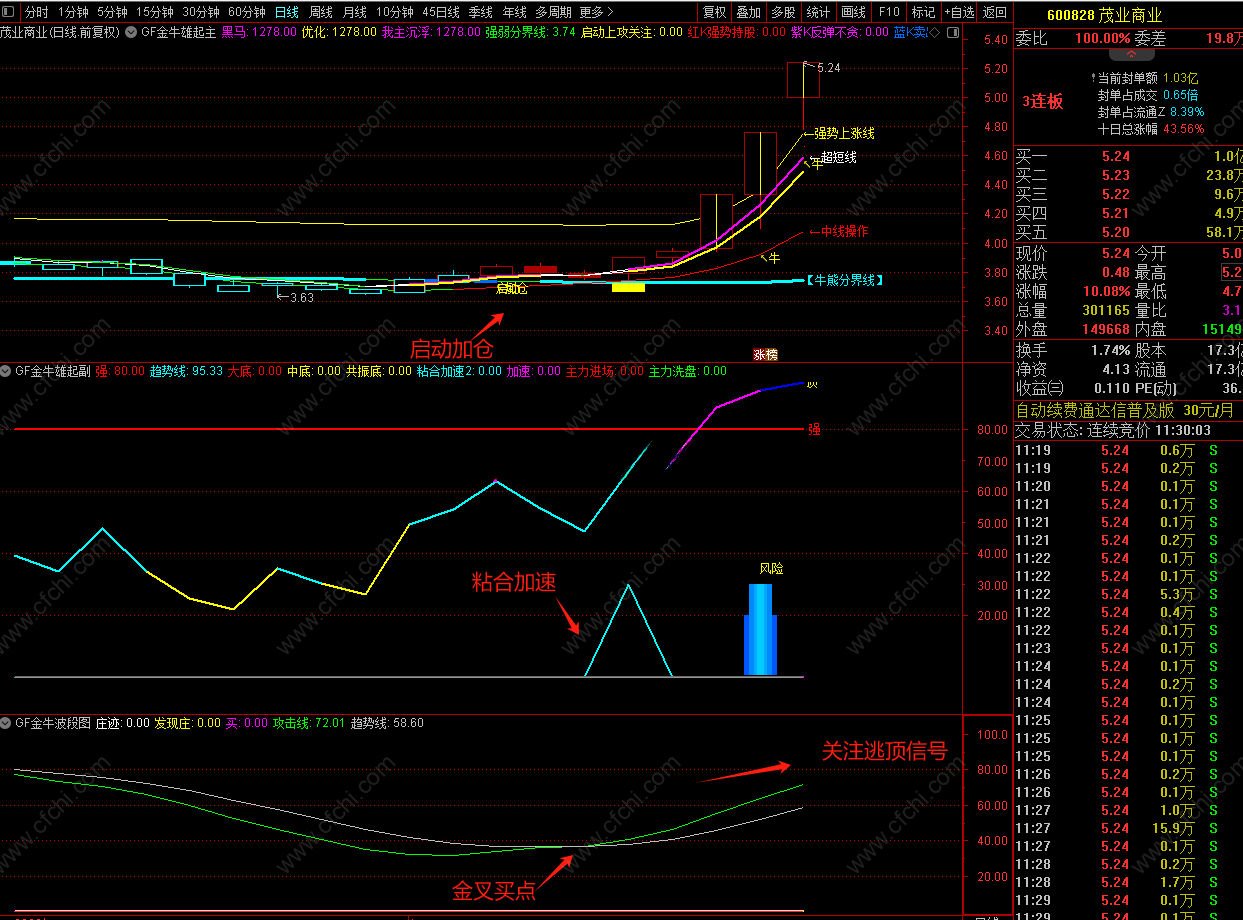Click the 外盘 149668 value
The image size is (1243, 920).
point(1106,329)
